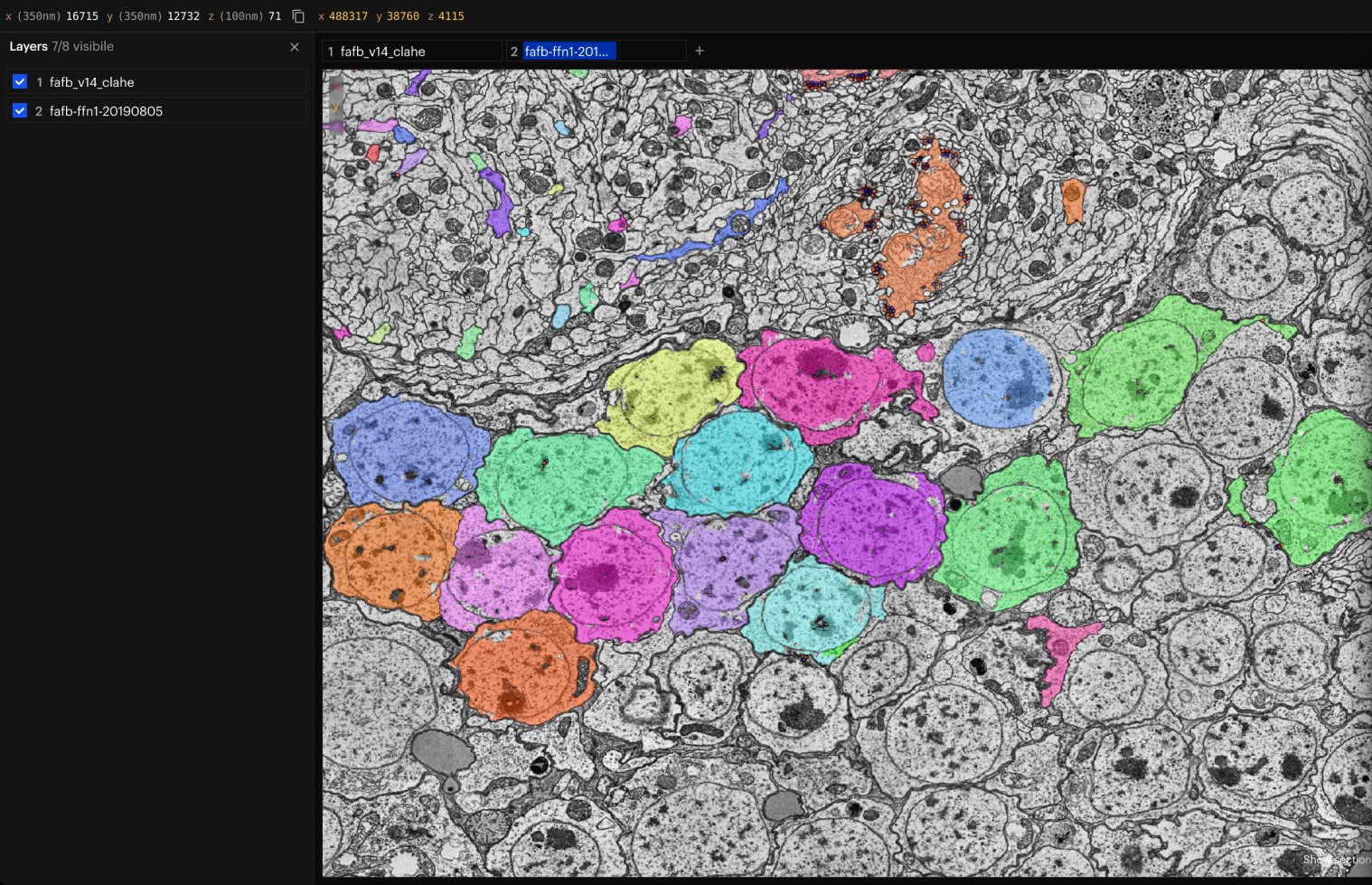Click the y 38760 mouse position readout
This screenshot has width=1372, height=885.
pos(398,16)
